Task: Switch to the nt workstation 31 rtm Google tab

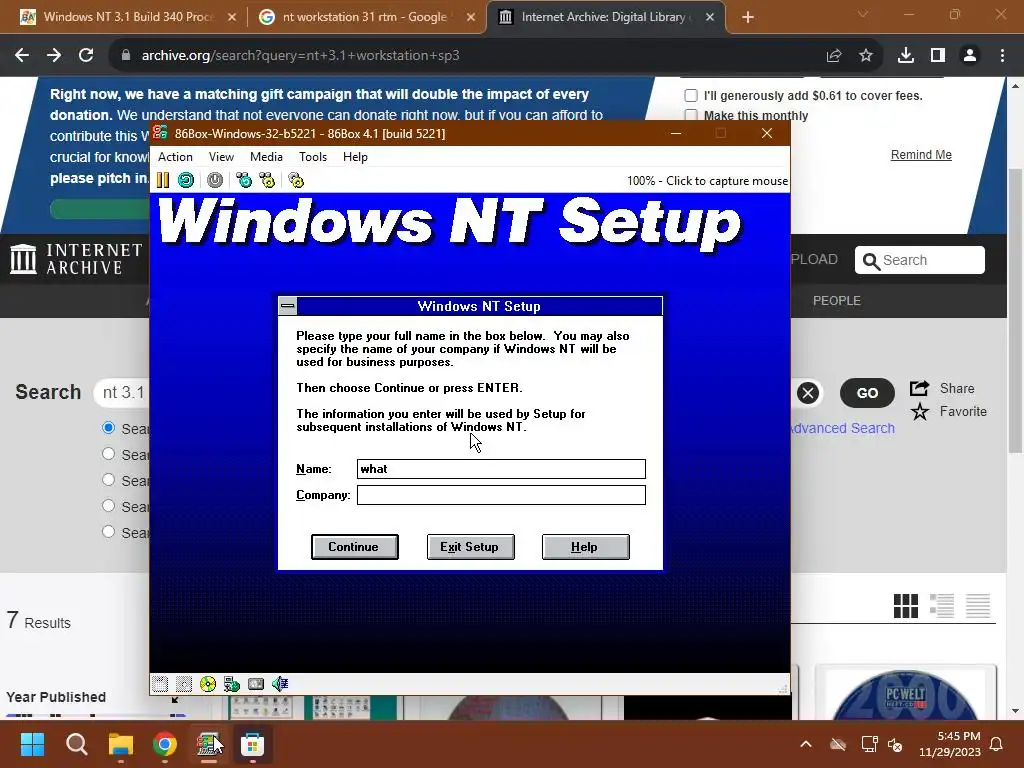Action: 366,17
